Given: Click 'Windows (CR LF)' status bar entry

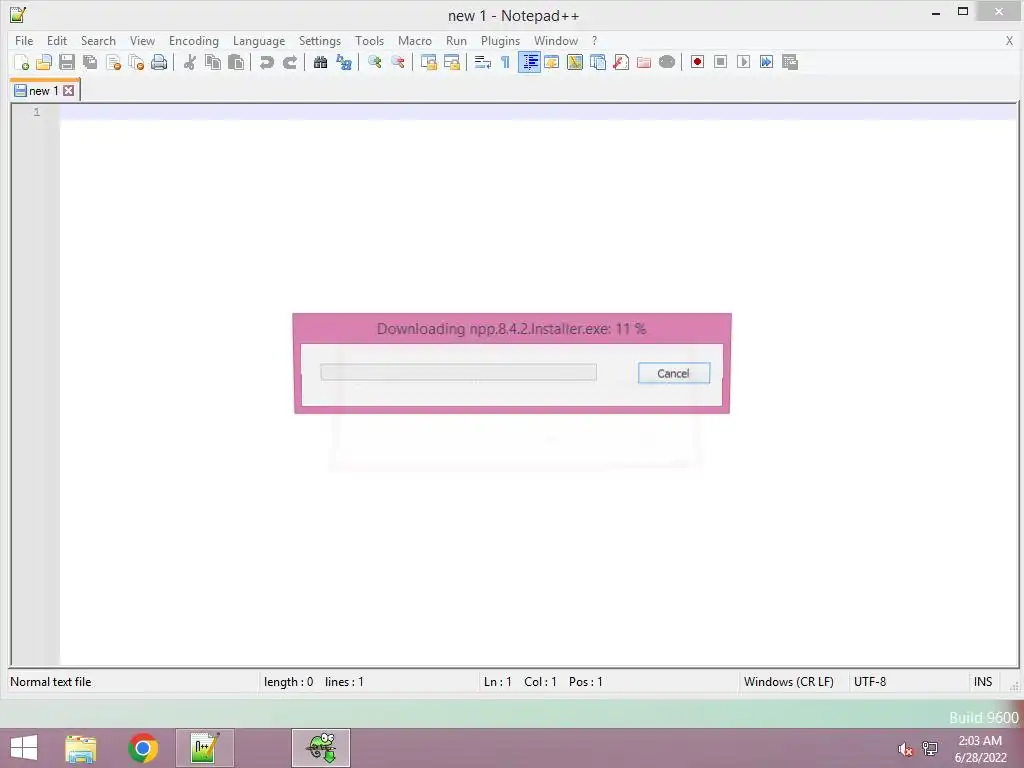Looking at the screenshot, I should 788,682.
